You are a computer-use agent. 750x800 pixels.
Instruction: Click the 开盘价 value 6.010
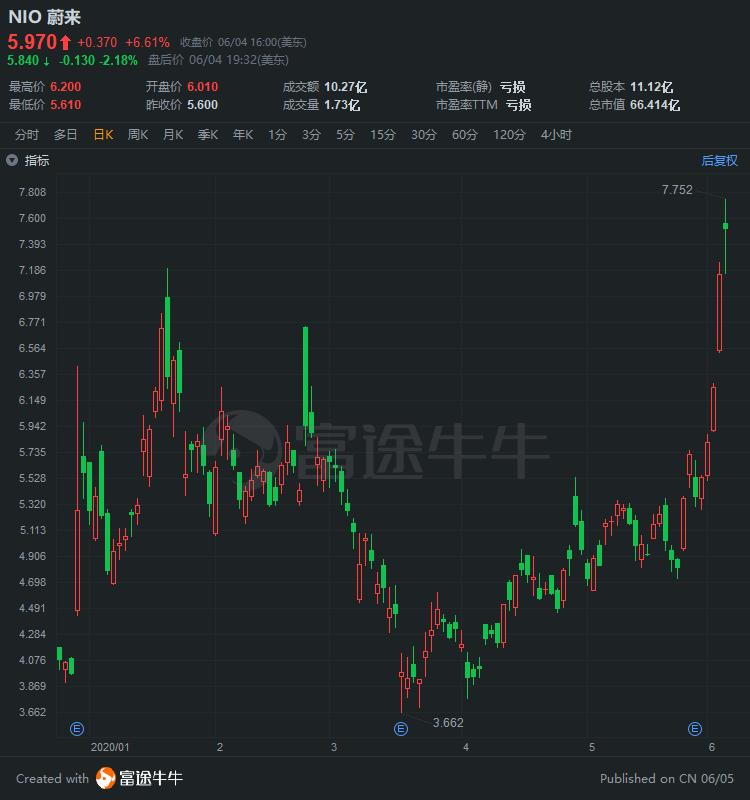click(x=202, y=87)
